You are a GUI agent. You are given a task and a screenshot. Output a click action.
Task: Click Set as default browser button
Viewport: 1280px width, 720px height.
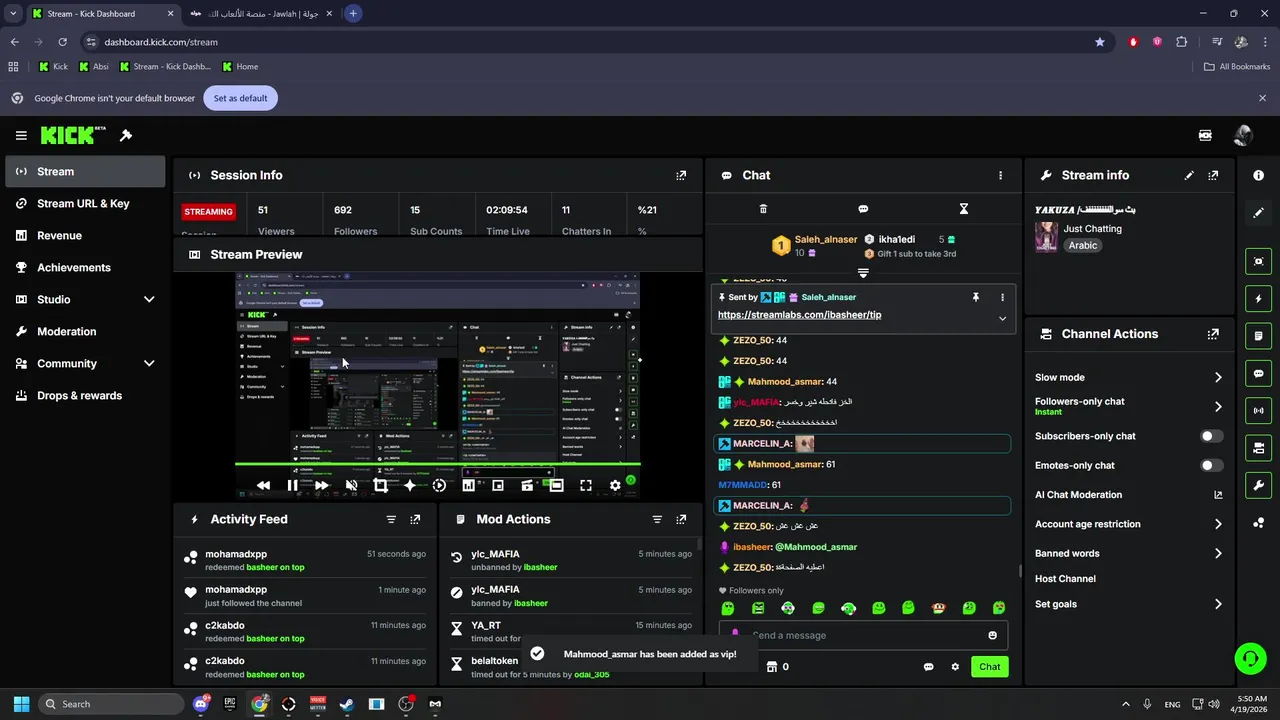coord(240,98)
